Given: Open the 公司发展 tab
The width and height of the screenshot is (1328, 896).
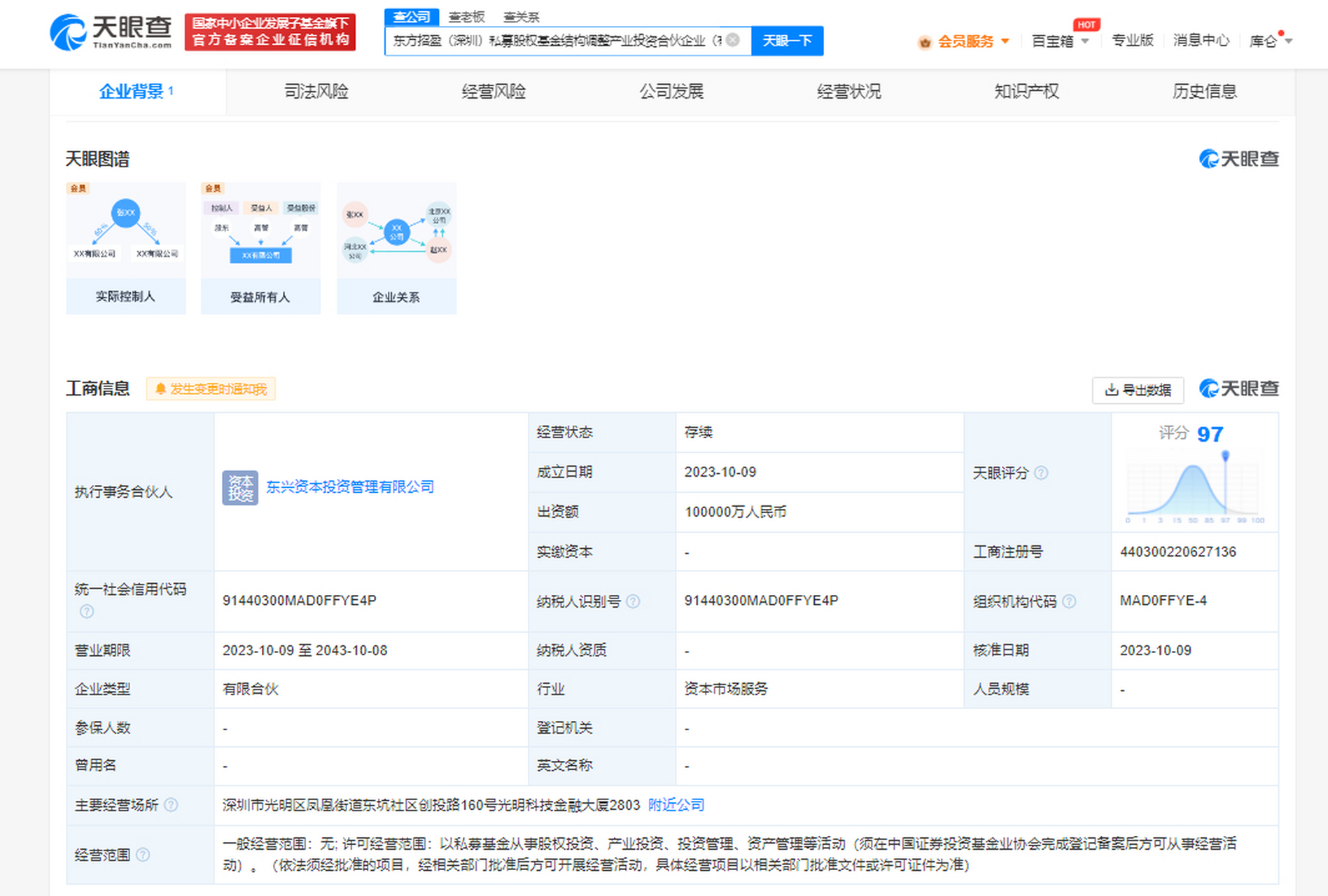Looking at the screenshot, I should (671, 91).
